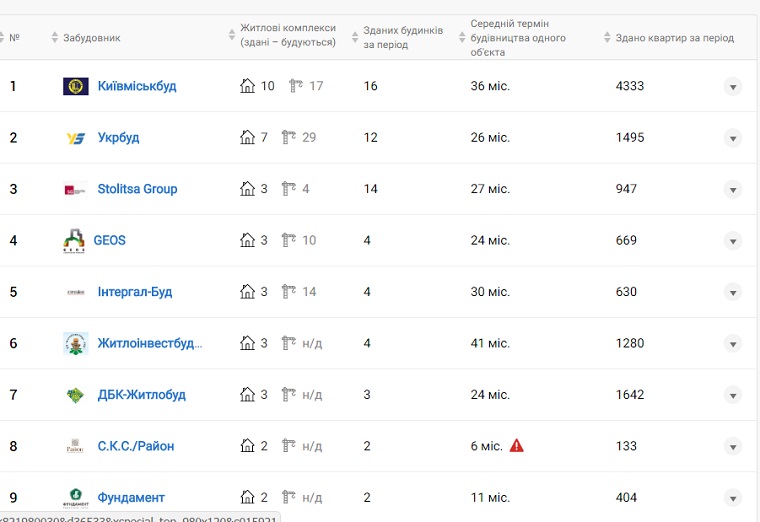Click the 11 міс. construction term
The width and height of the screenshot is (760, 522).
click(x=490, y=497)
